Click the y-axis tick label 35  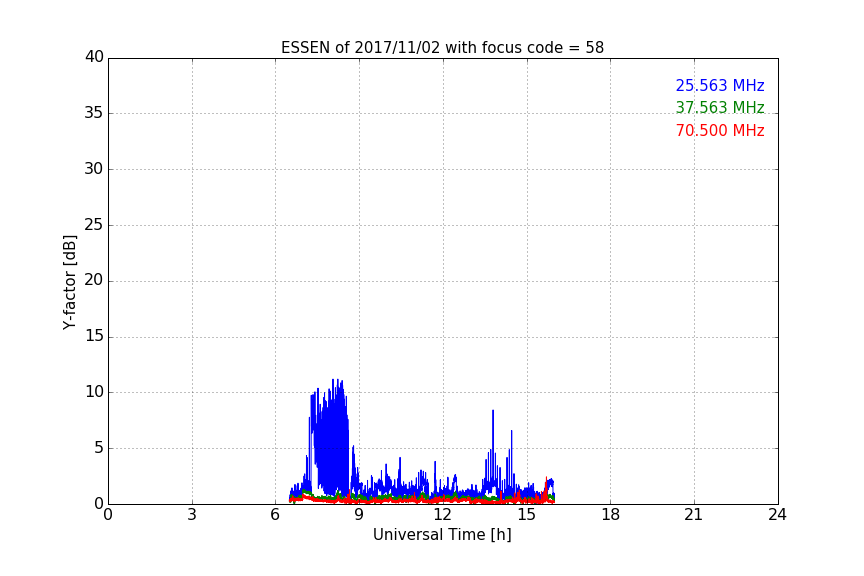94,113
